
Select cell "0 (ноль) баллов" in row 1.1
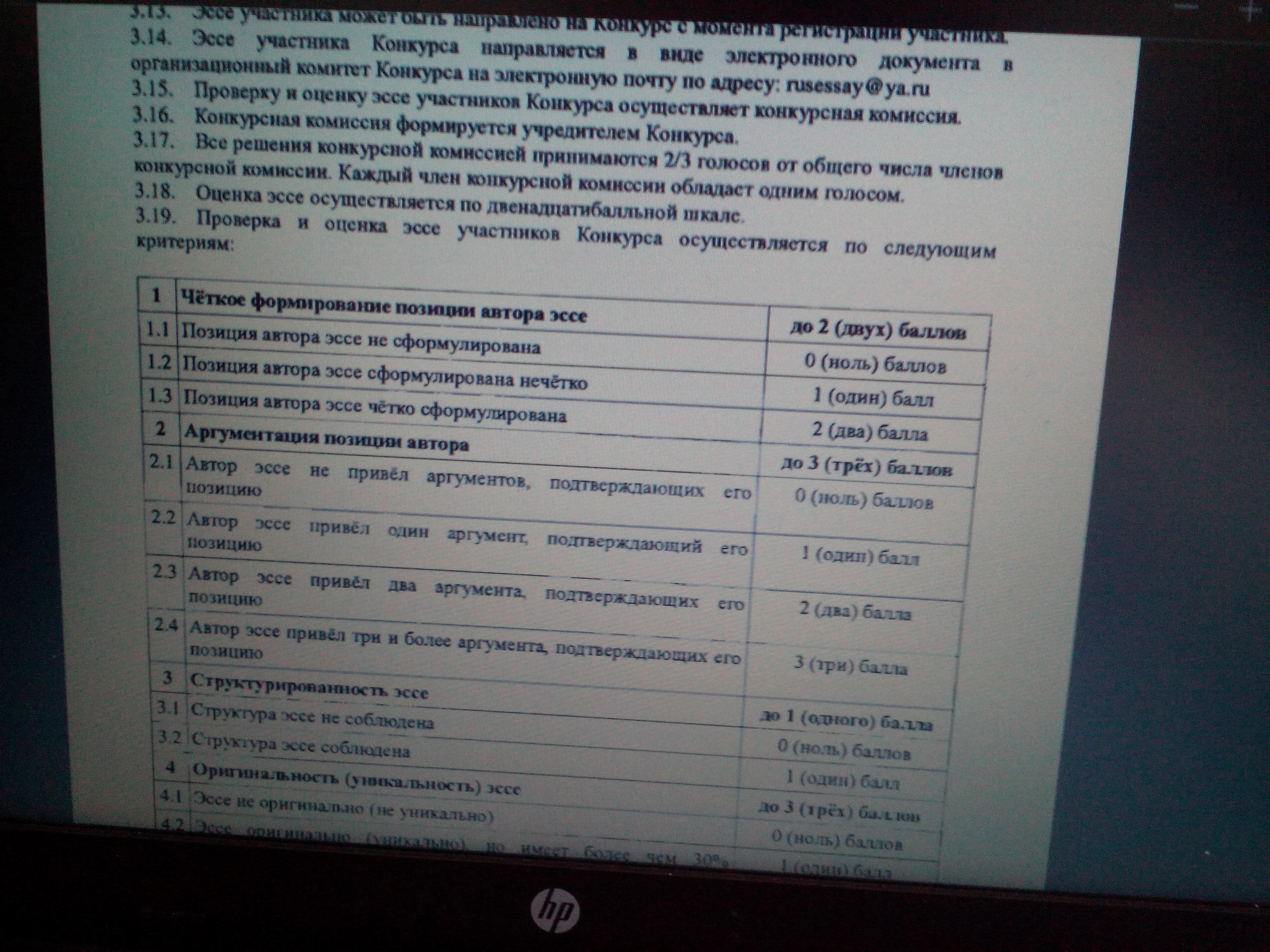click(x=875, y=364)
